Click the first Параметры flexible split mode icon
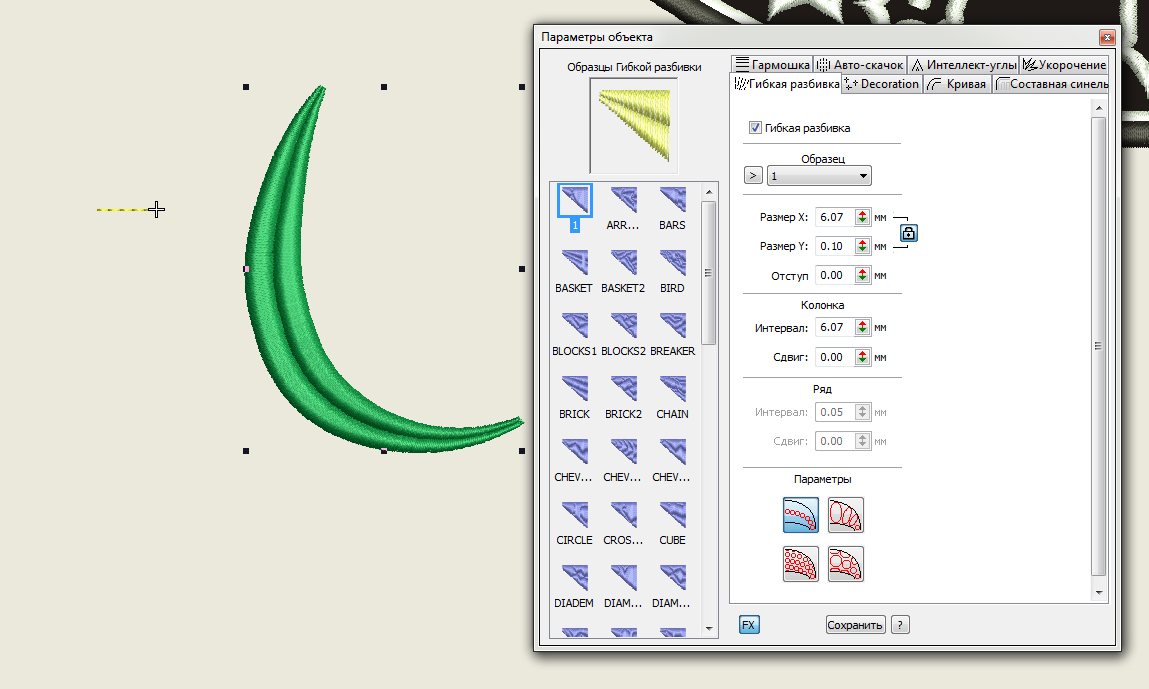 (x=801, y=515)
